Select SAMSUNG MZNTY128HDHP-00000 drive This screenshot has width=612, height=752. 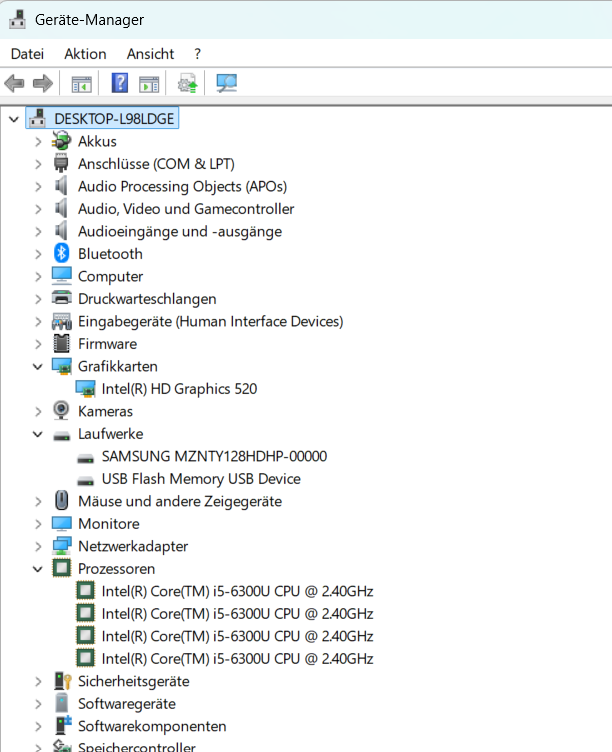coord(214,456)
